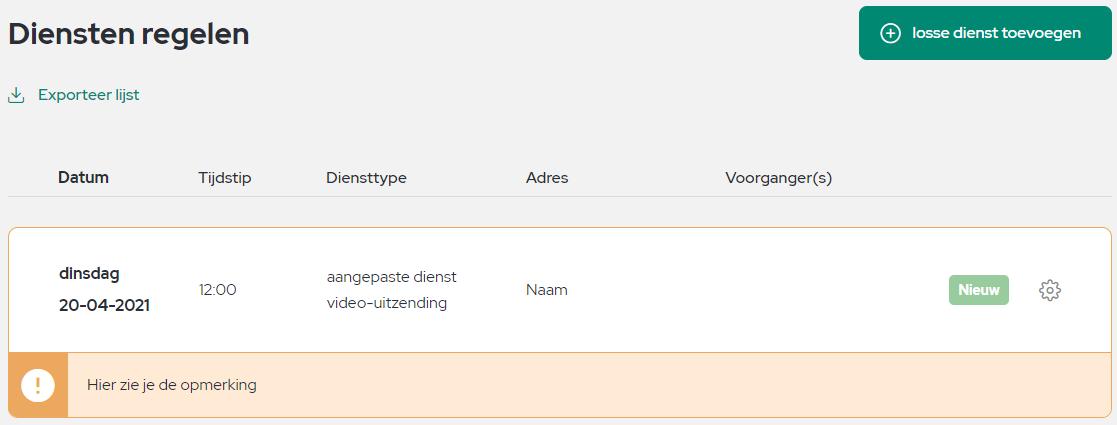Click the Adres column header
The image size is (1117, 425).
pos(547,178)
